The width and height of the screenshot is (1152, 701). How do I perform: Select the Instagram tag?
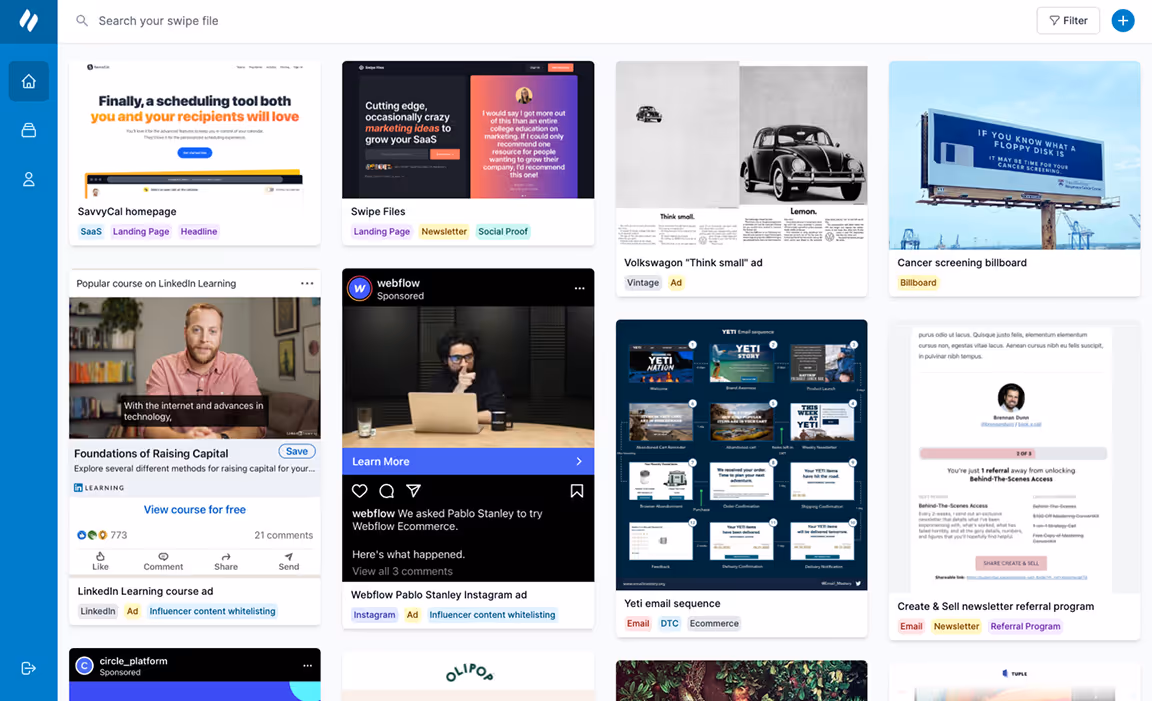[x=375, y=615]
